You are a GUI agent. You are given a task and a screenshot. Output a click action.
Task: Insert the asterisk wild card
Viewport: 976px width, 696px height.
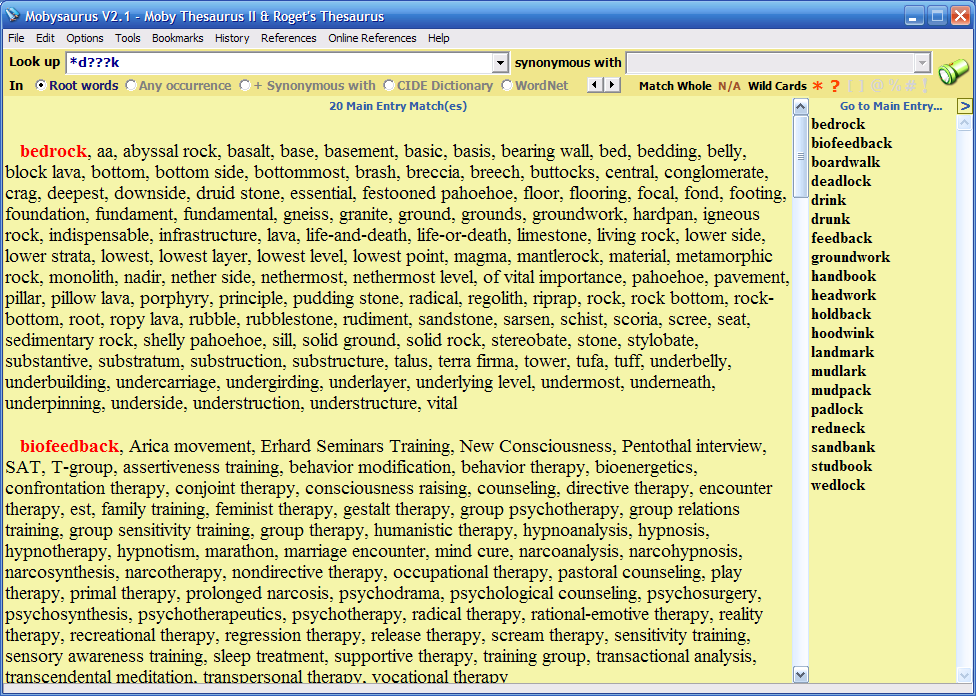818,86
